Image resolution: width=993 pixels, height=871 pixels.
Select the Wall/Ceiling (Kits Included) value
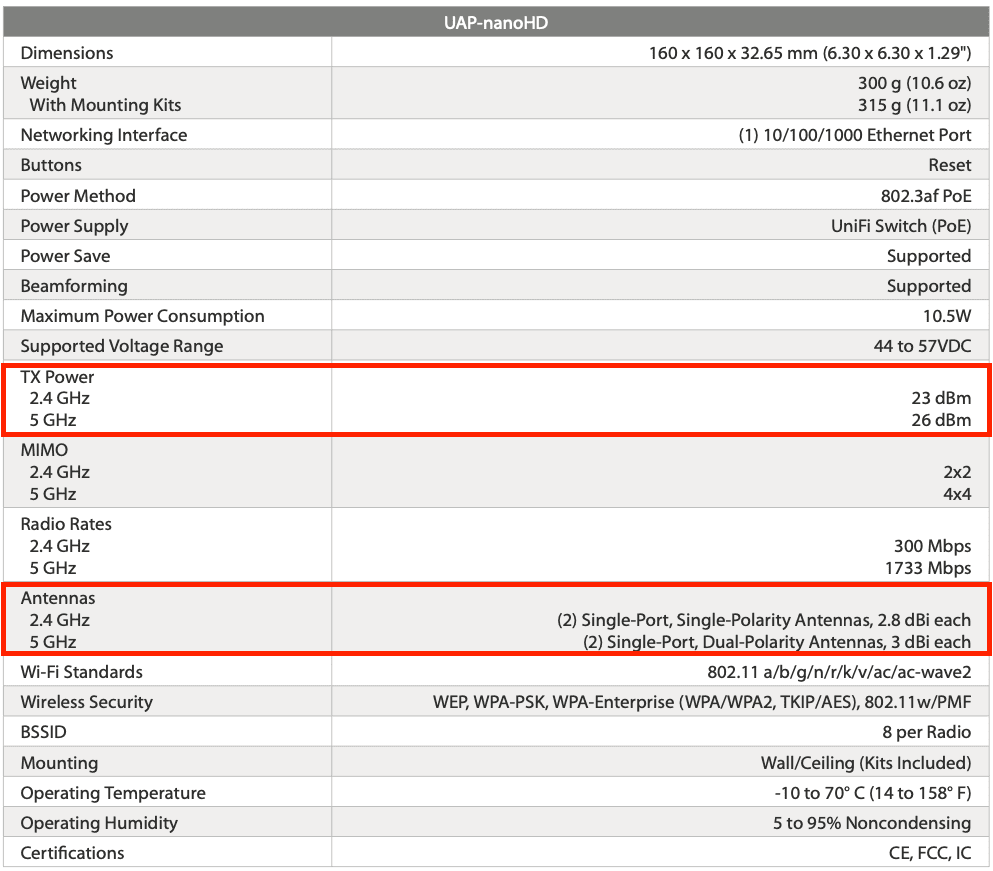[866, 763]
